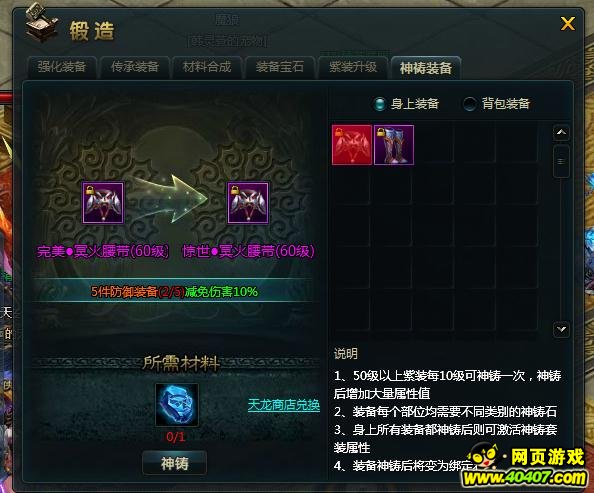The width and height of the screenshot is (594, 493).
Task: Select the purple boots equipment icon
Action: 394,145
